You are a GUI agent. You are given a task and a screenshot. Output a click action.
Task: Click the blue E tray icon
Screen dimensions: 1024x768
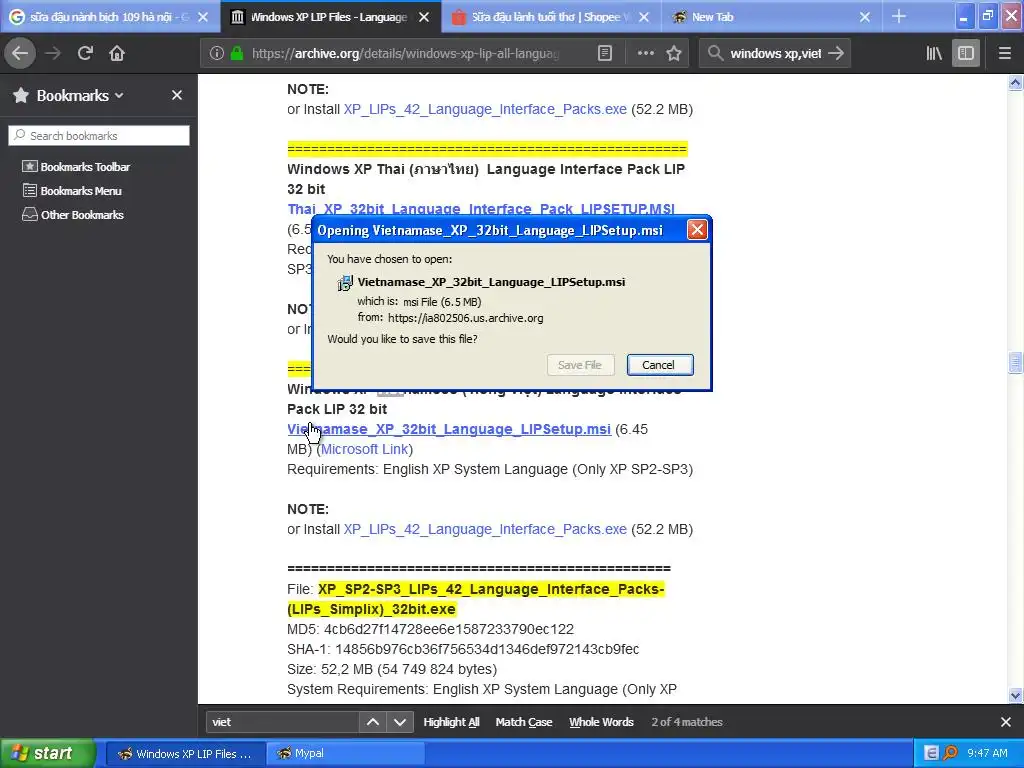click(x=931, y=753)
